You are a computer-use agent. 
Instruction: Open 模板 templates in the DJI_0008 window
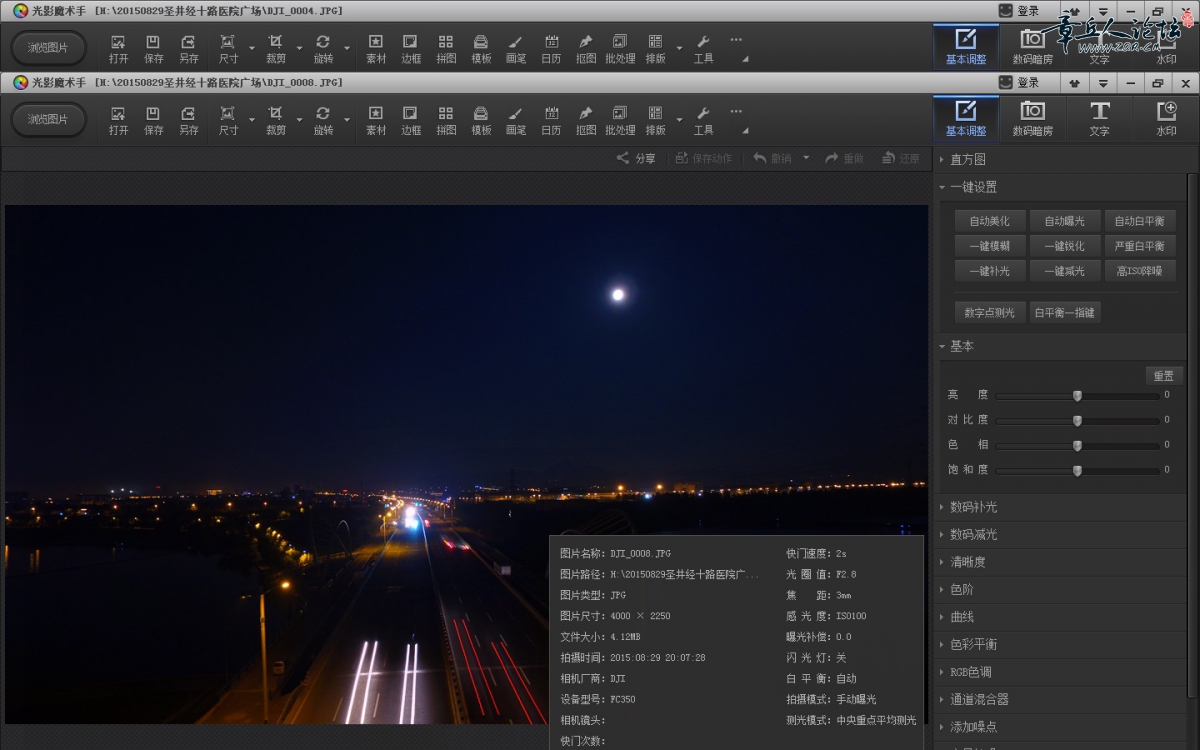point(481,120)
